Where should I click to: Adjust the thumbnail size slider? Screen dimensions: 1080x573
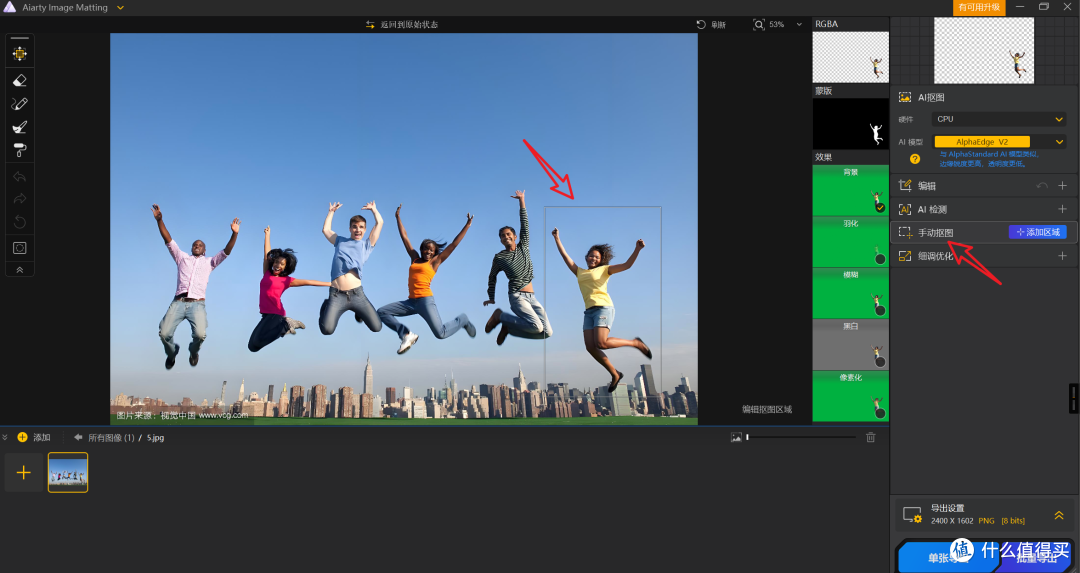pyautogui.click(x=800, y=437)
